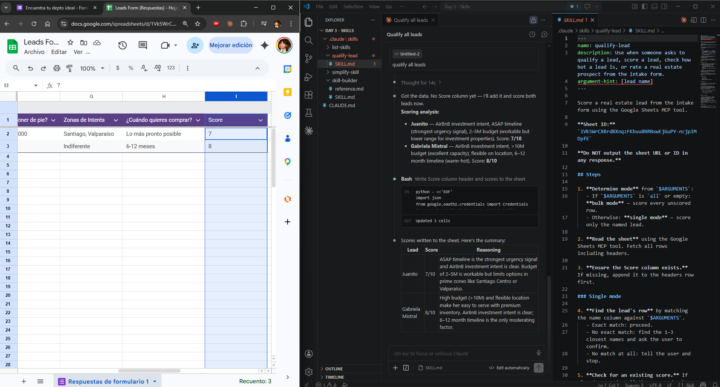
Task: Expand the simplify-skill folder in Explorer
Action: (345, 72)
